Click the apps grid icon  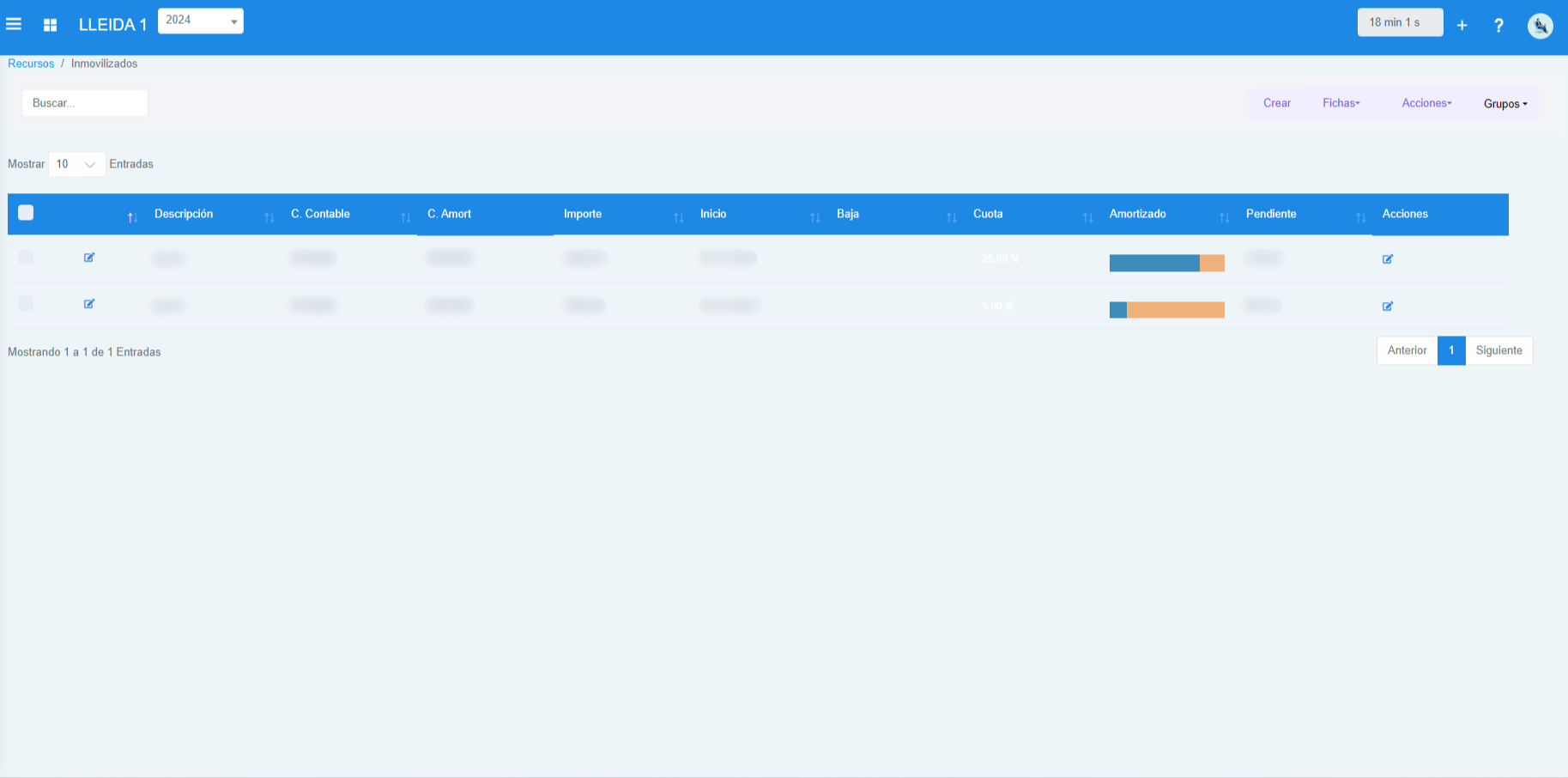[x=50, y=25]
